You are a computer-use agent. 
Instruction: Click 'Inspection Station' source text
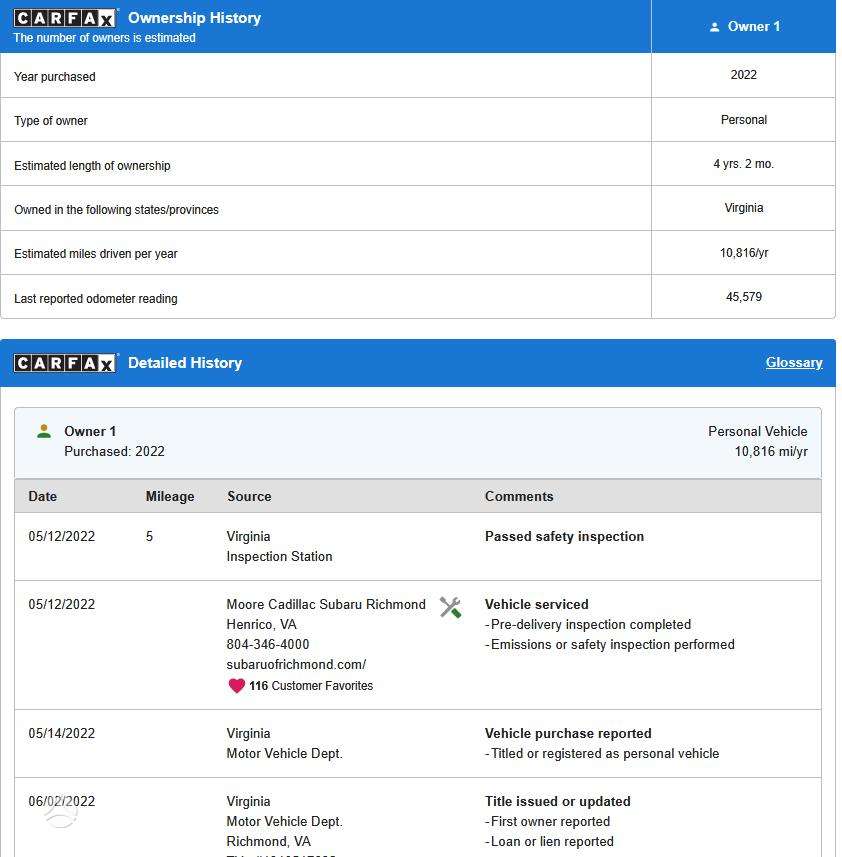point(279,556)
